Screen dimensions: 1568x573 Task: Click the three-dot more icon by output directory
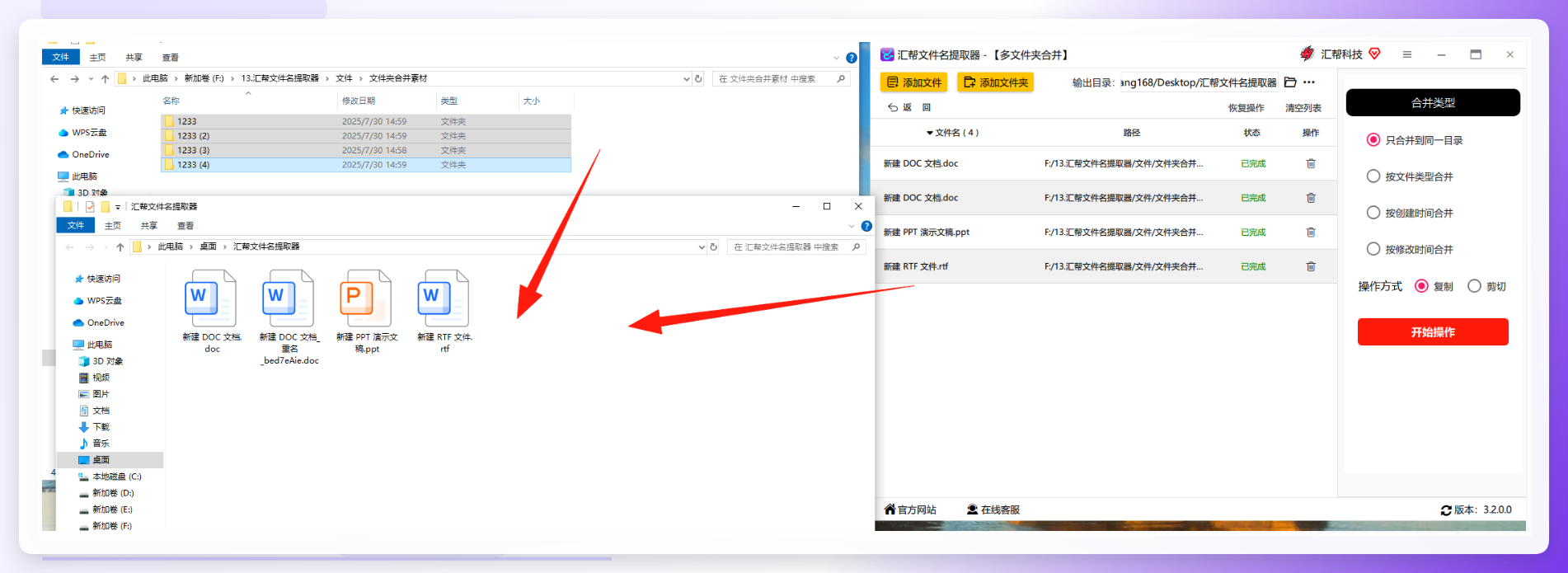coord(1309,82)
